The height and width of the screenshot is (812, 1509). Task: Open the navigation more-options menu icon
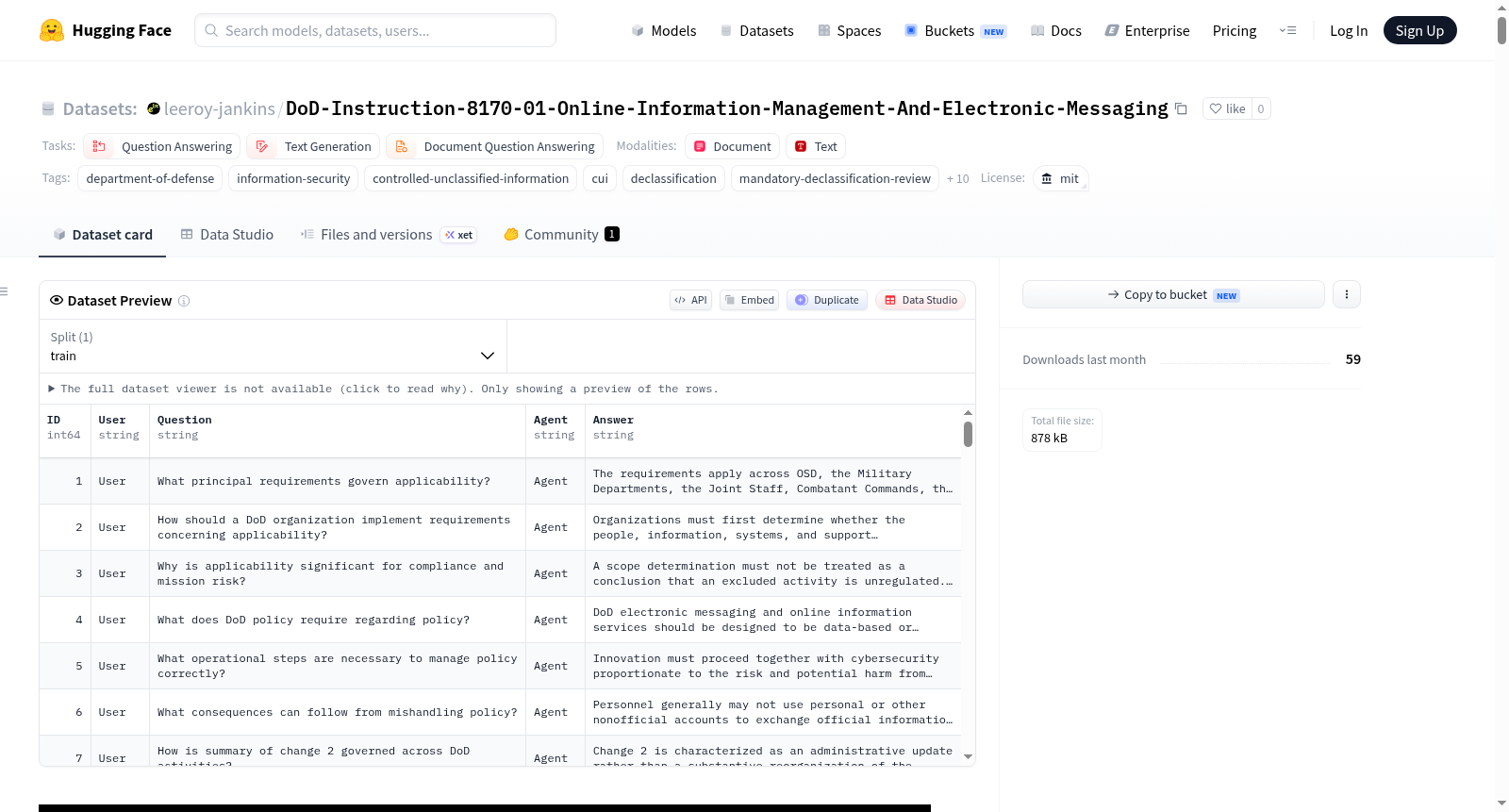pyautogui.click(x=1287, y=30)
